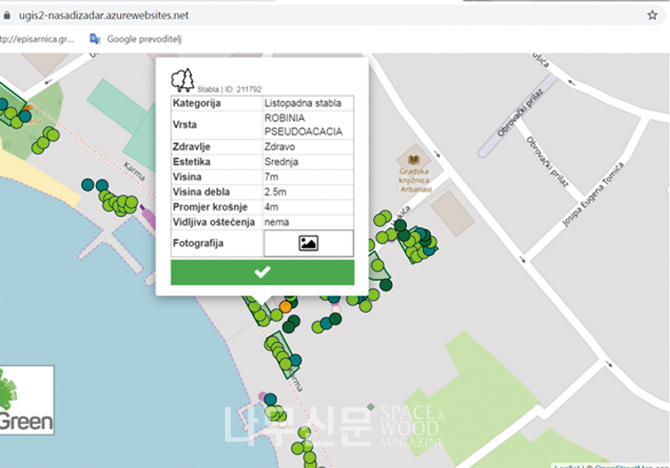Select the Srednja aesthetics value cell
The width and height of the screenshot is (670, 468).
point(308,161)
